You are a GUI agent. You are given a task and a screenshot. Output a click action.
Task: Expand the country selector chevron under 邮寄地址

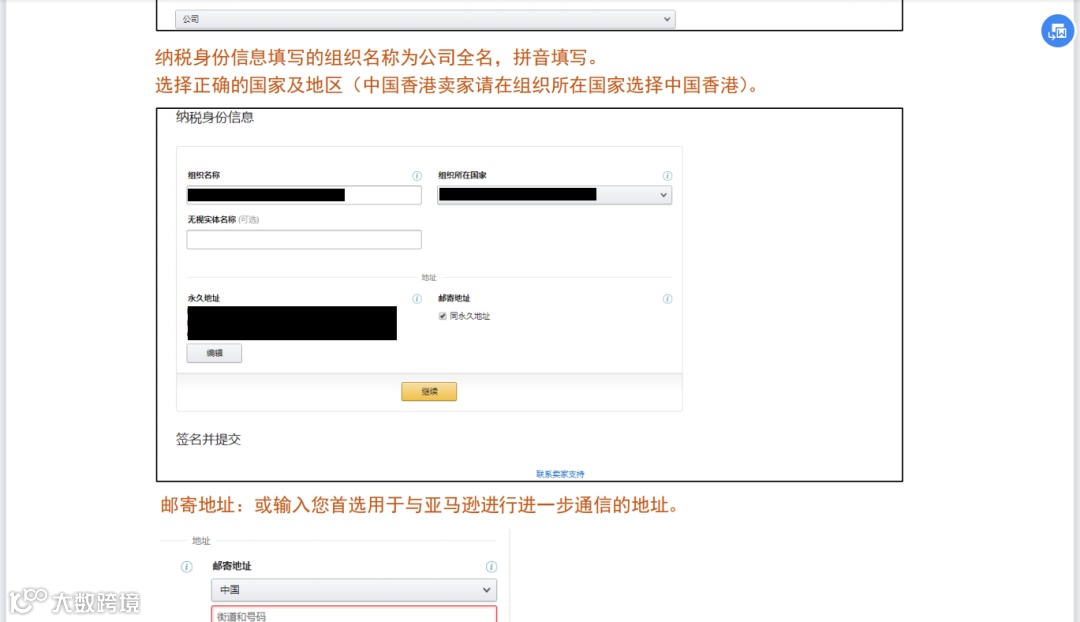click(489, 590)
